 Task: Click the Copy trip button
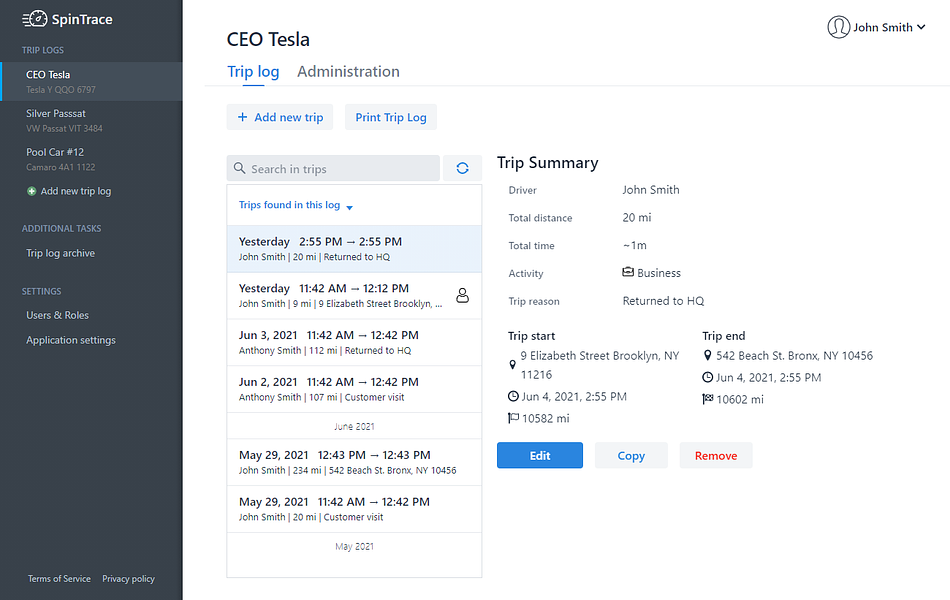click(x=631, y=455)
